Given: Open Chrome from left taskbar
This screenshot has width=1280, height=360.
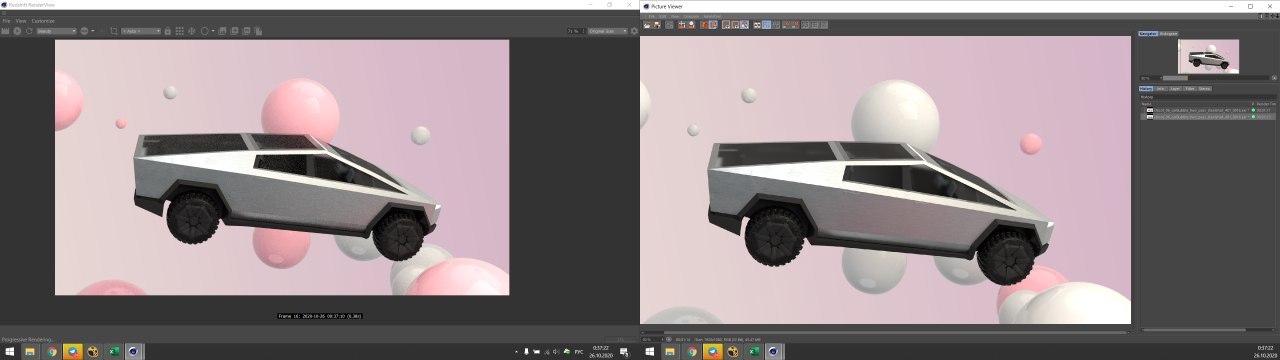Looking at the screenshot, I should [51, 351].
